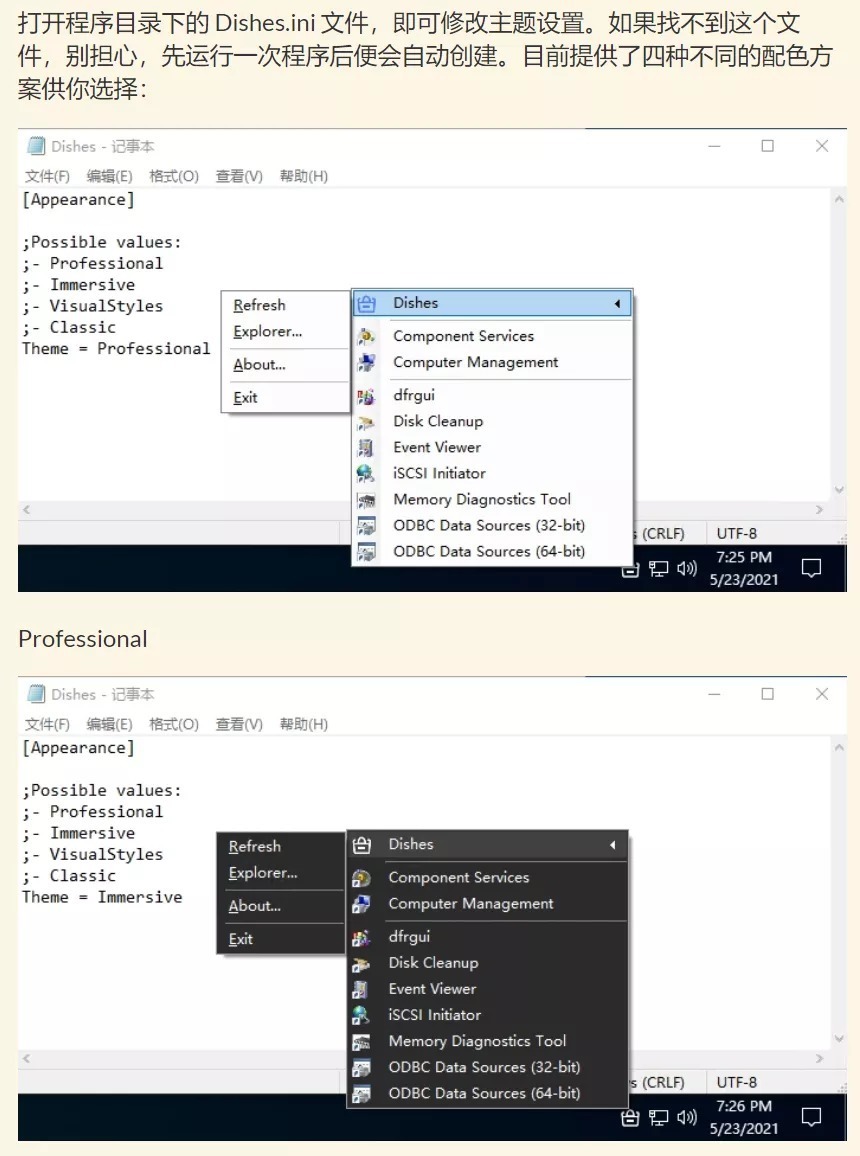Click ODBC 32-bit icon in dark menu

[x=362, y=1068]
